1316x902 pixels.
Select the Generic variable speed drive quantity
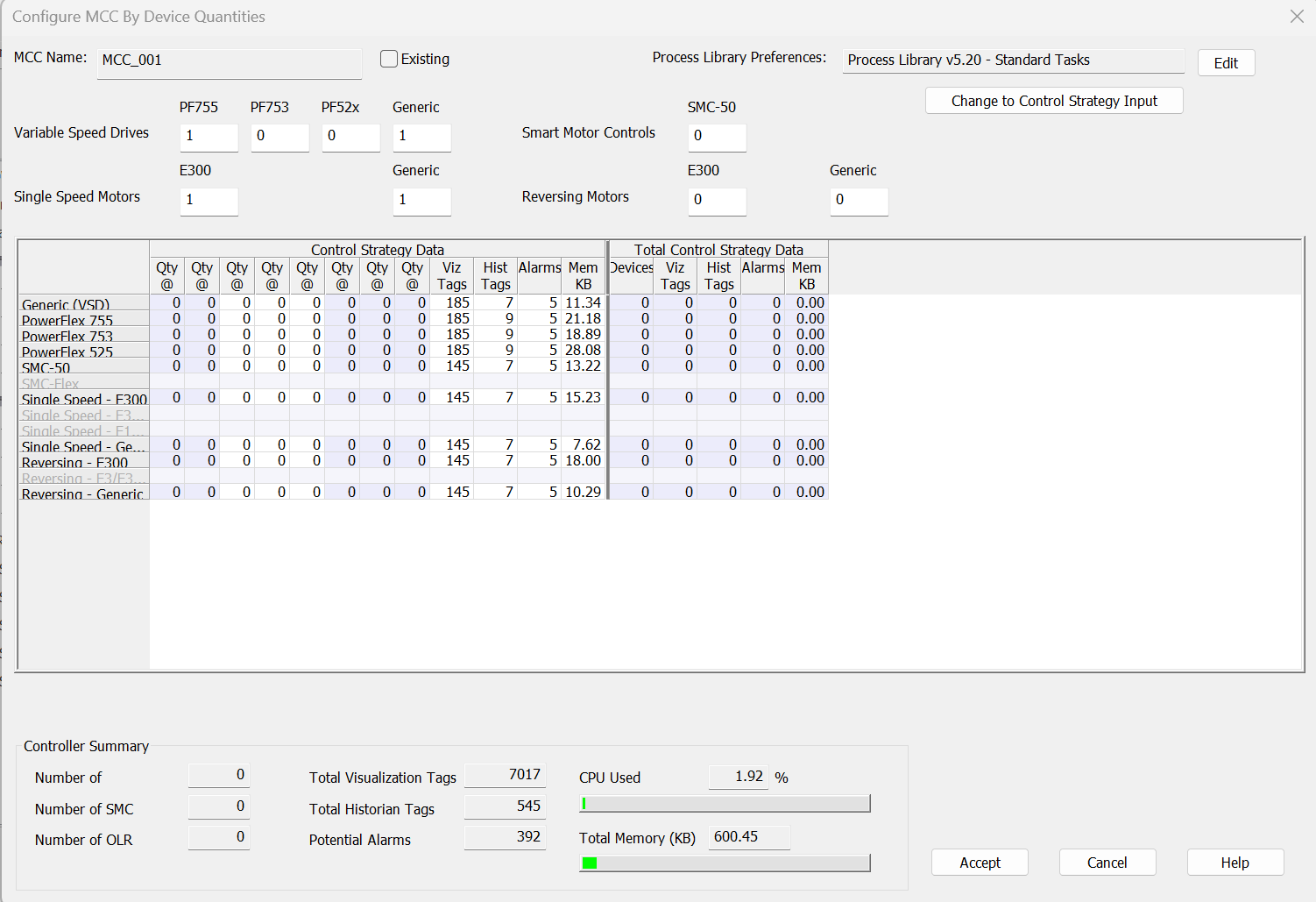coord(422,138)
